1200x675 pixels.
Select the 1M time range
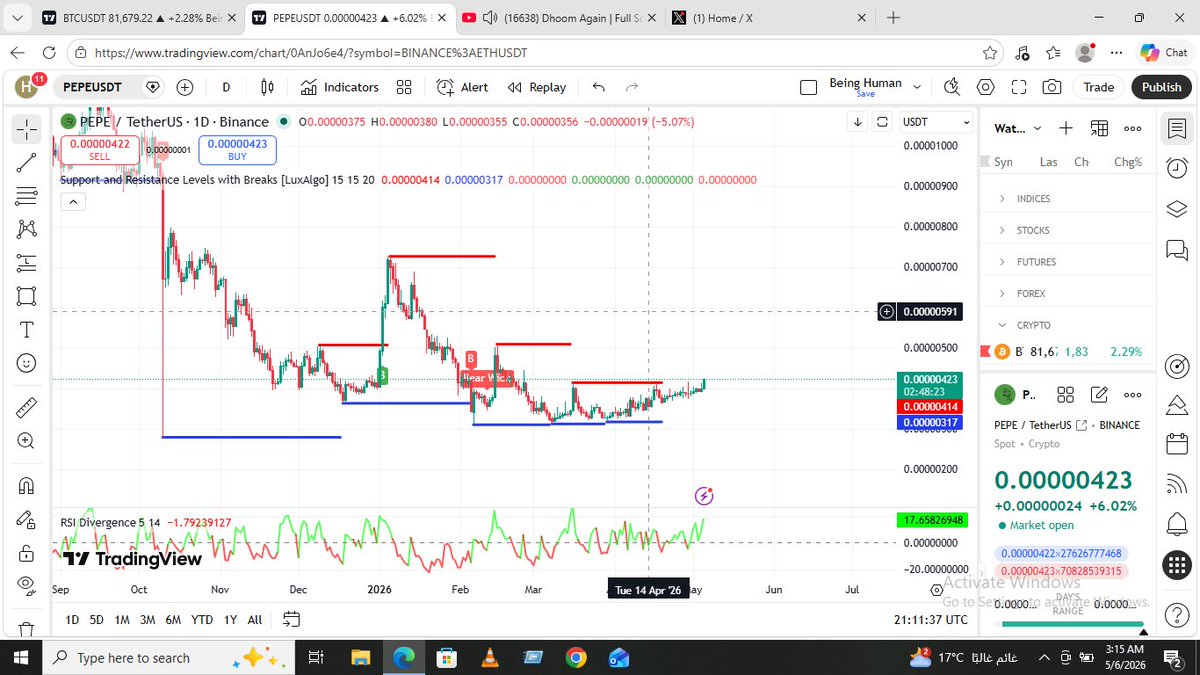[122, 620]
